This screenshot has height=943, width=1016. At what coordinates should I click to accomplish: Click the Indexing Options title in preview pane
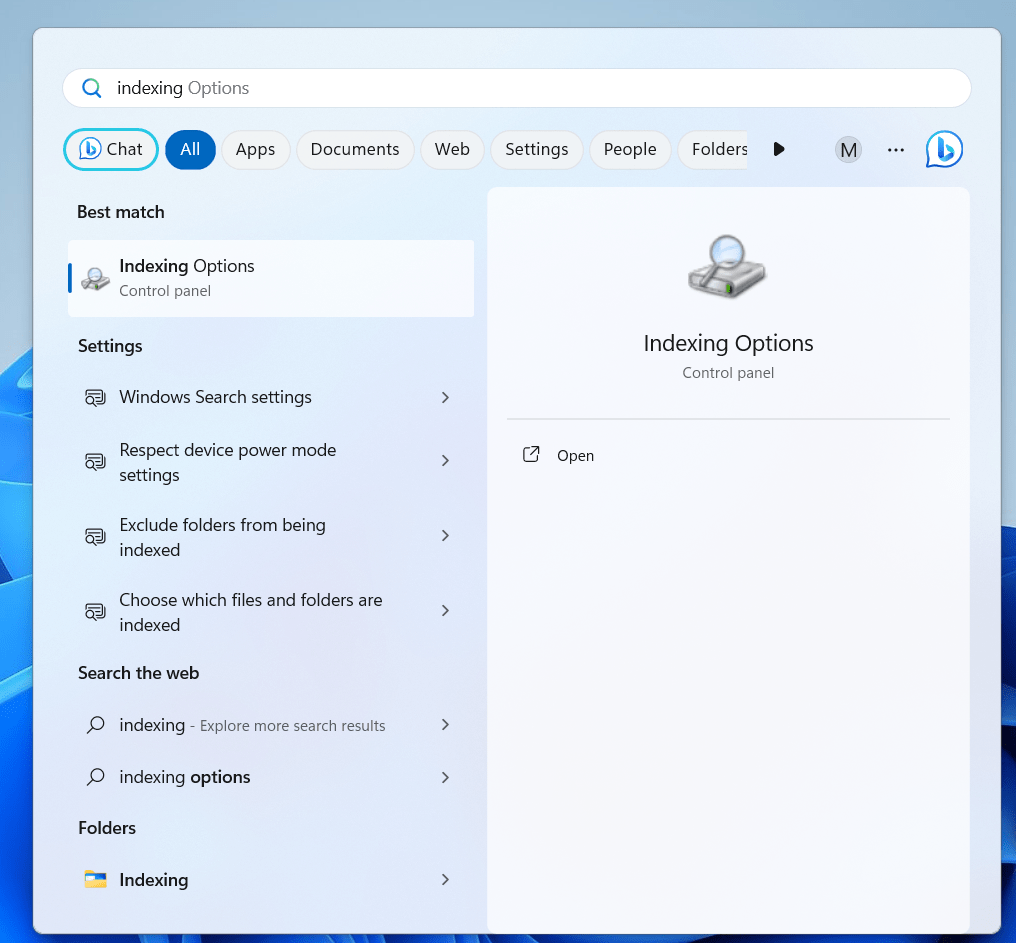[x=728, y=343]
